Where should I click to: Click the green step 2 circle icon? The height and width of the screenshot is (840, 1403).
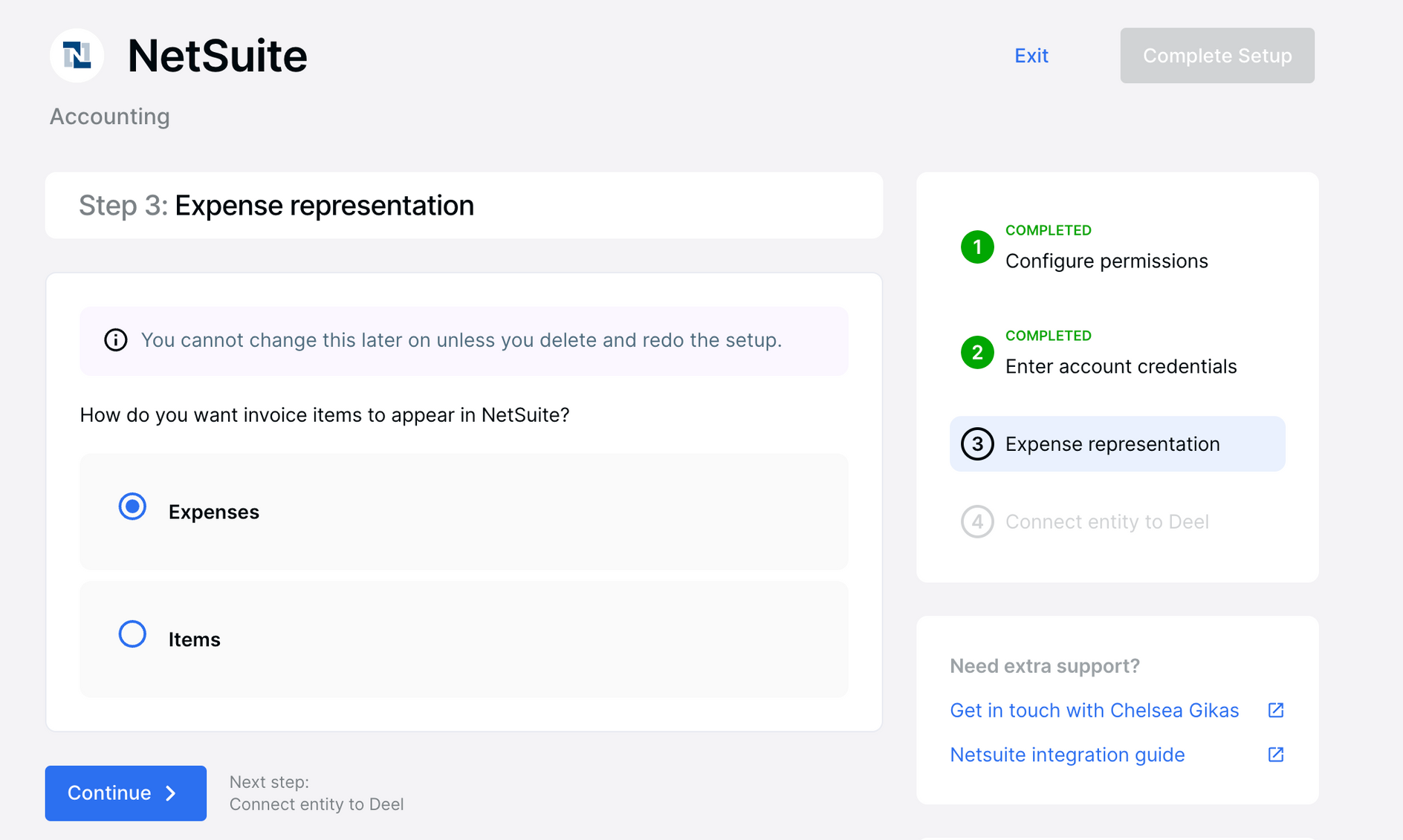977,353
